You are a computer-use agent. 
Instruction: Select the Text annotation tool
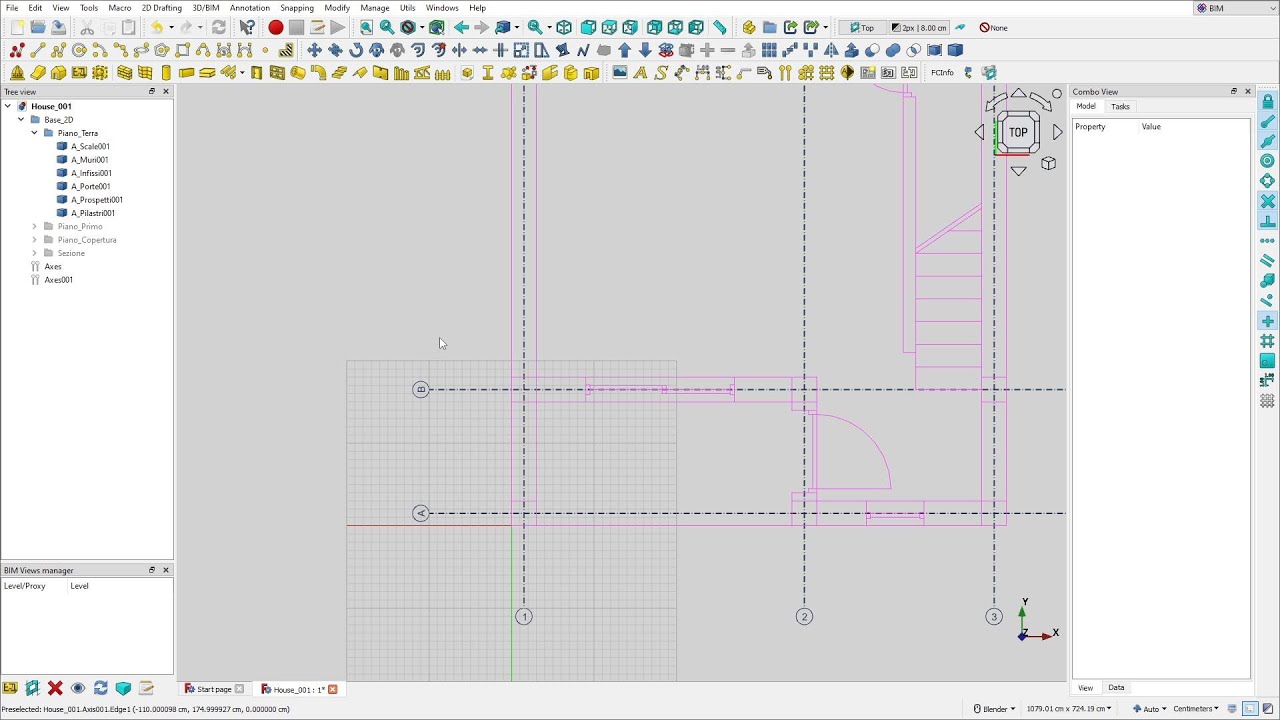pyautogui.click(x=640, y=73)
